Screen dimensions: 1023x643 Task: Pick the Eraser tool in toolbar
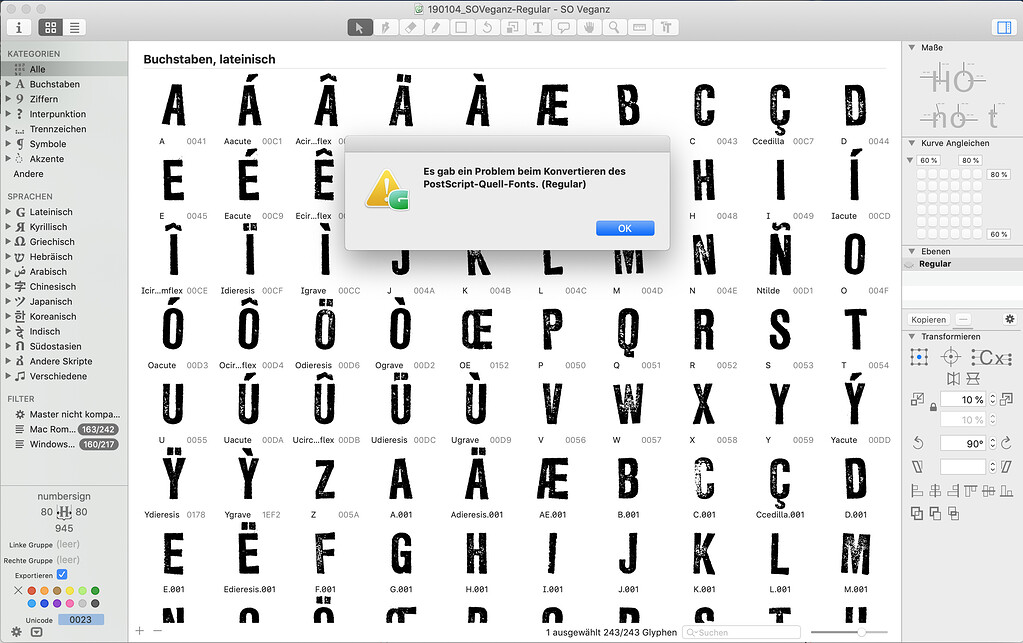click(x=410, y=27)
